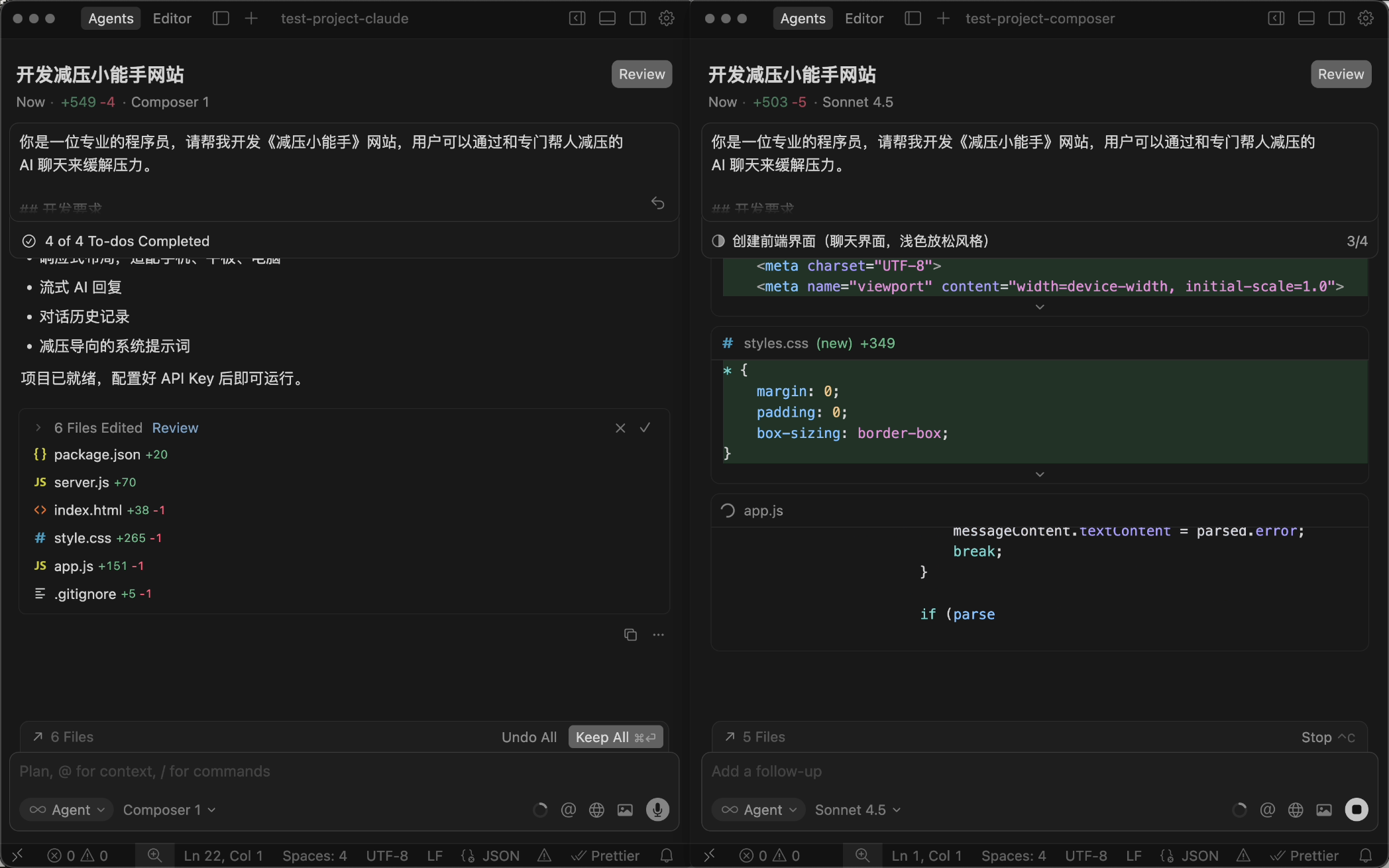Click the image attach icon in left input bar

tap(625, 810)
